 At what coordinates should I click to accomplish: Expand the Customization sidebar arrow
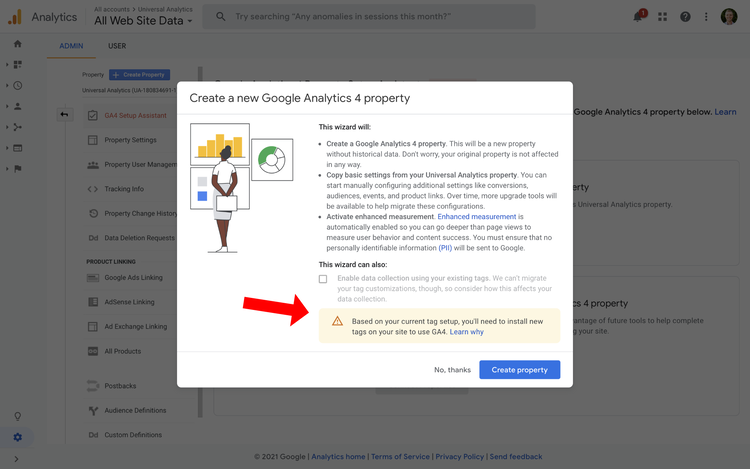tap(7, 65)
